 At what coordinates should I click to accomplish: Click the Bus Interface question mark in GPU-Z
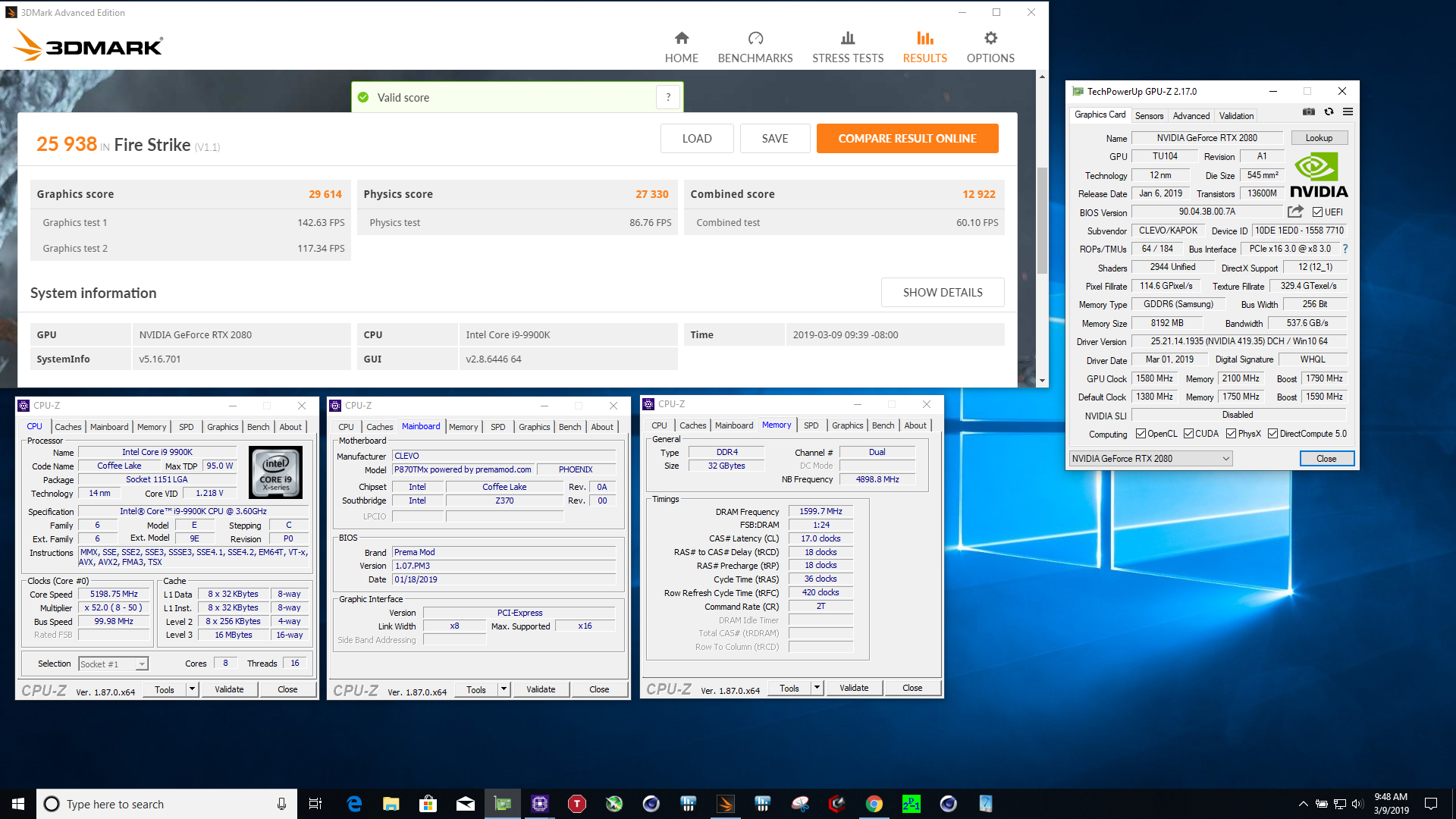(1345, 249)
